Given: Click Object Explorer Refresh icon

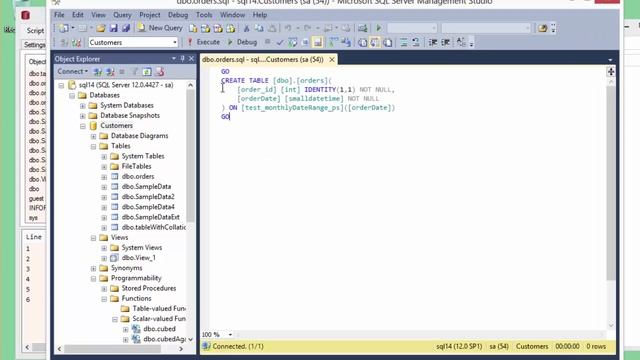Looking at the screenshot, I should [x=147, y=72].
